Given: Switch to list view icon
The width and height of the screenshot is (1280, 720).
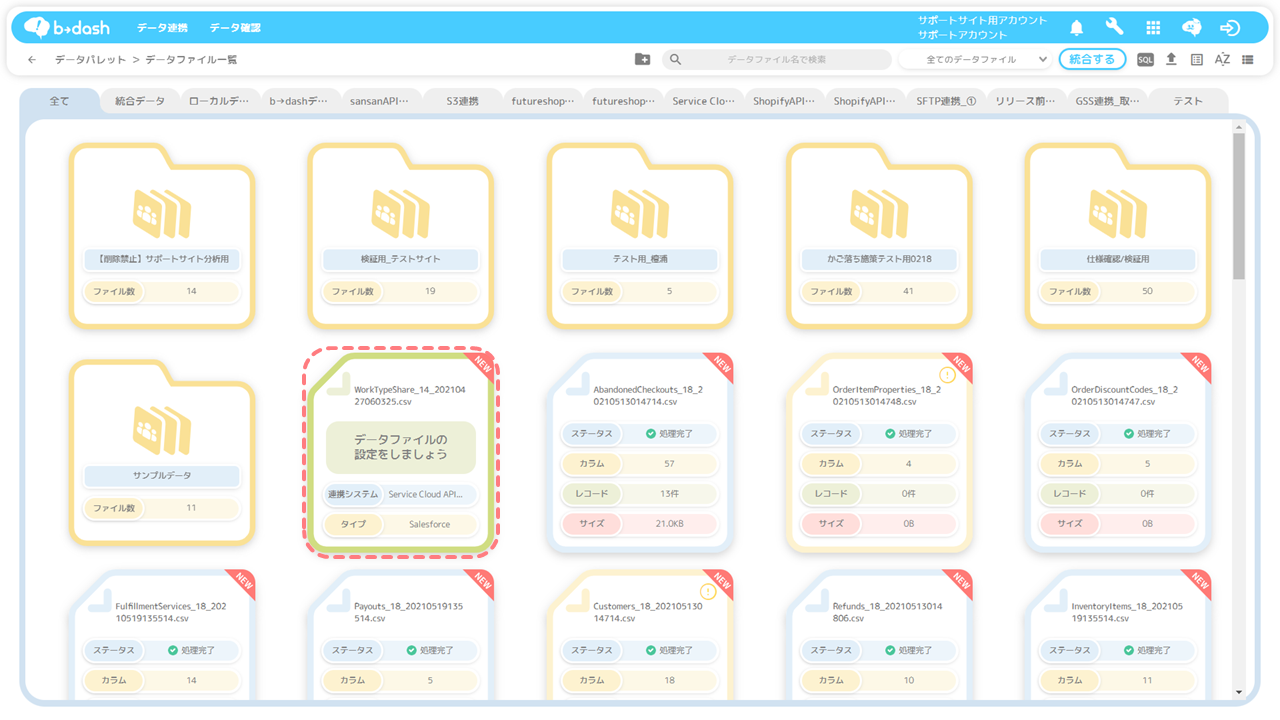Looking at the screenshot, I should pos(1248,60).
